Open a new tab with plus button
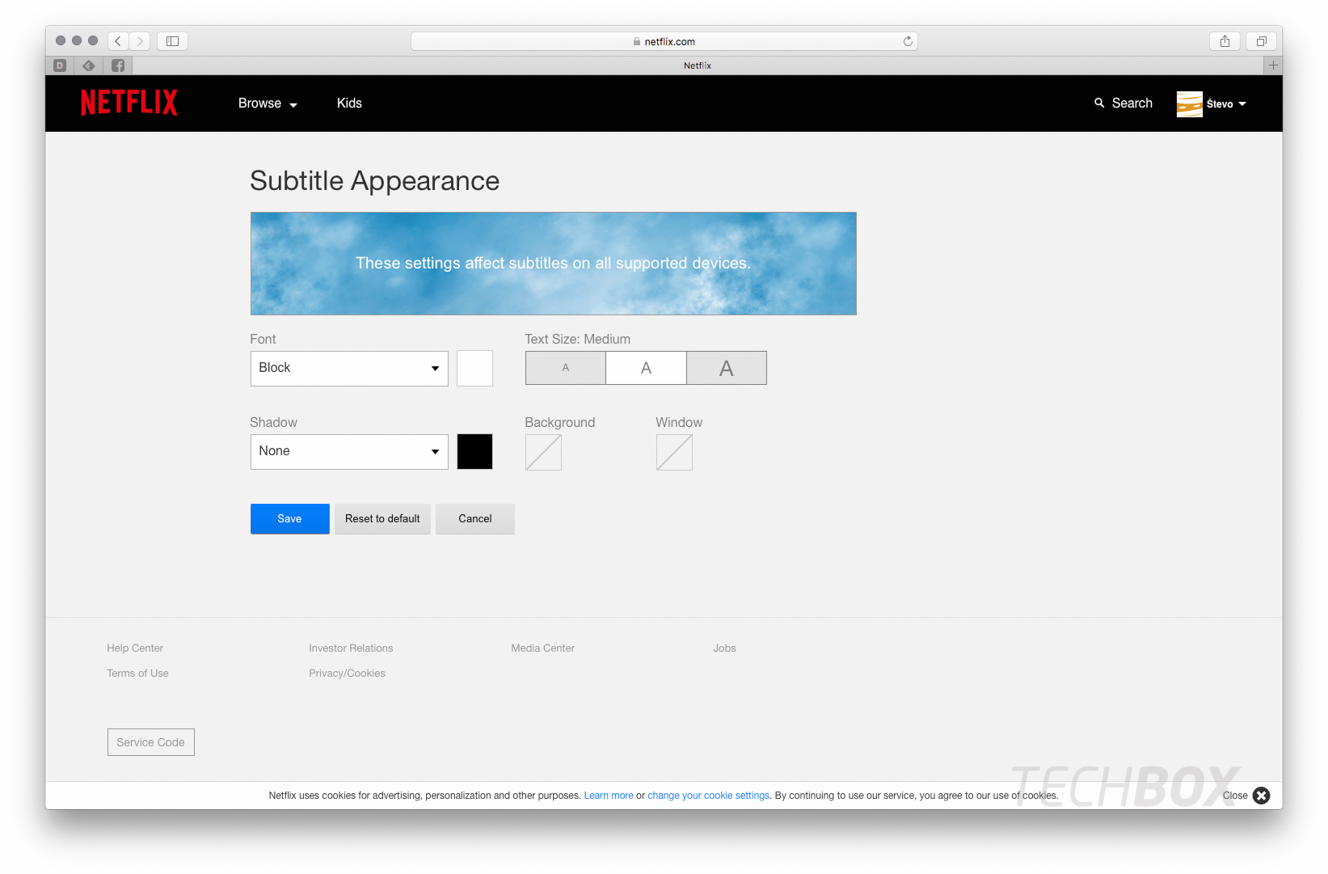 1273,65
